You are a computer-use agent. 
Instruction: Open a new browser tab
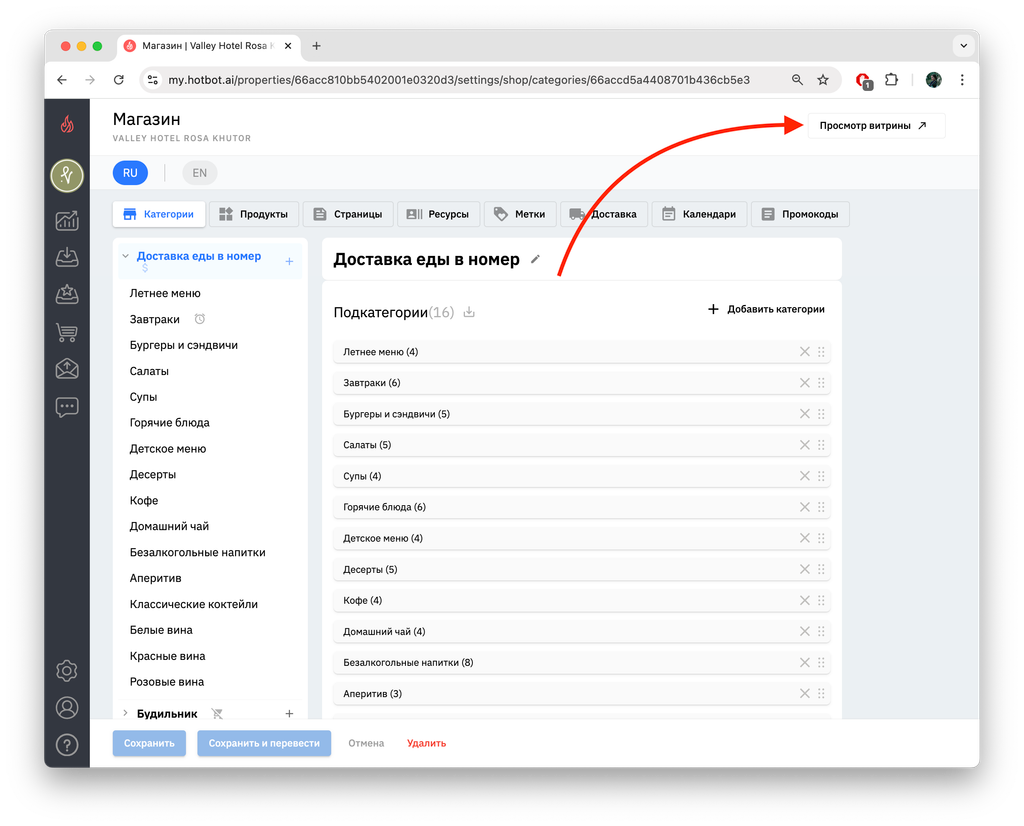(x=316, y=46)
